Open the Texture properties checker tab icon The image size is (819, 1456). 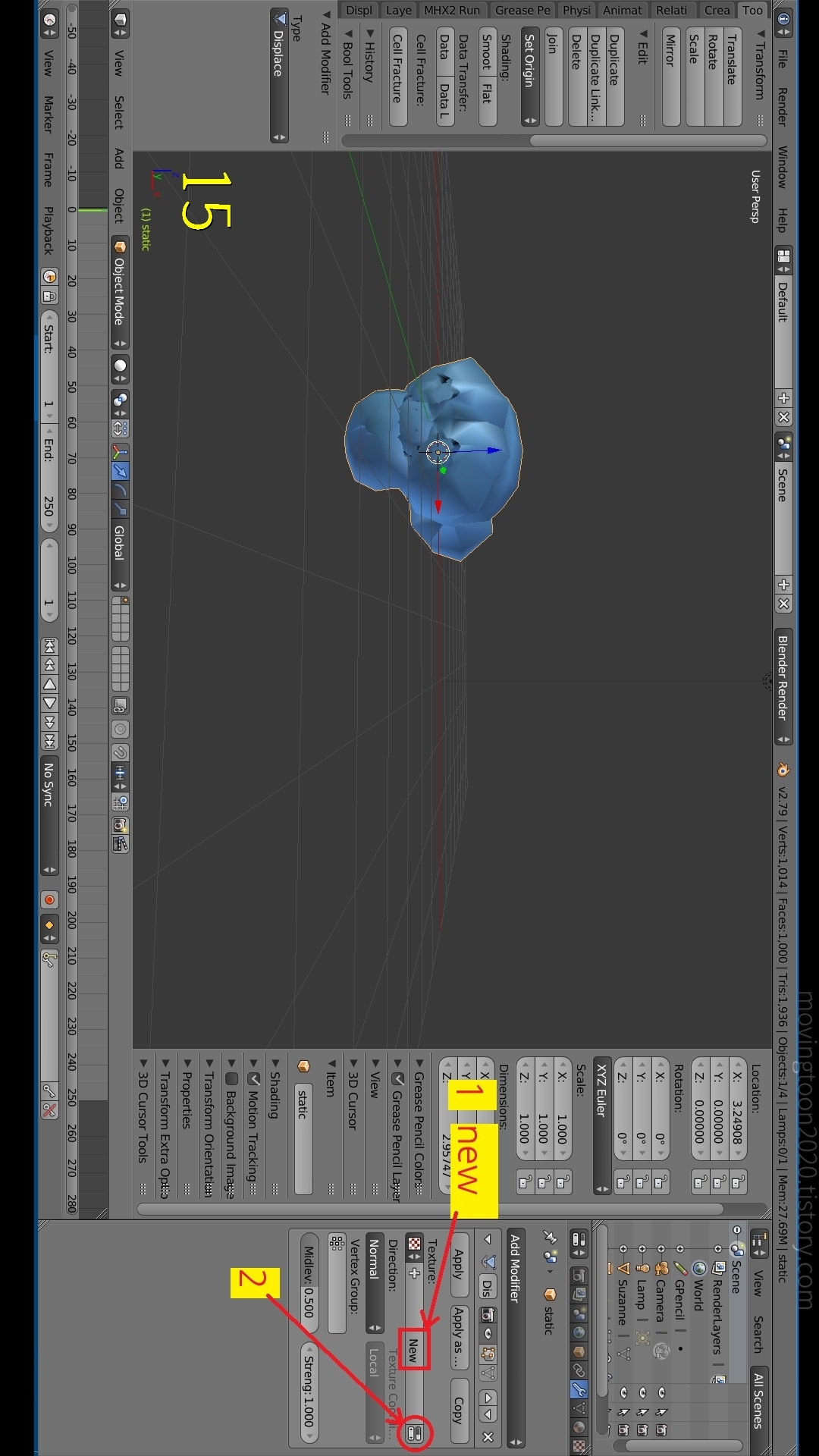point(579,1446)
